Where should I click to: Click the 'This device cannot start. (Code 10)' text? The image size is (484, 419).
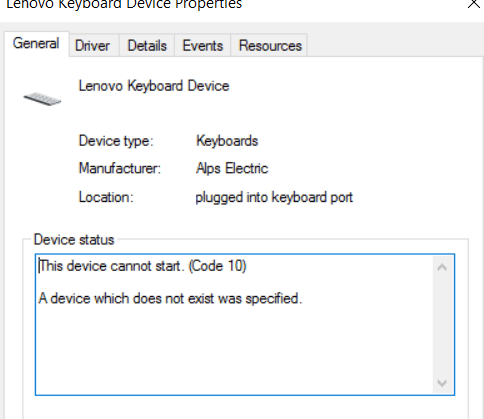tap(142, 266)
